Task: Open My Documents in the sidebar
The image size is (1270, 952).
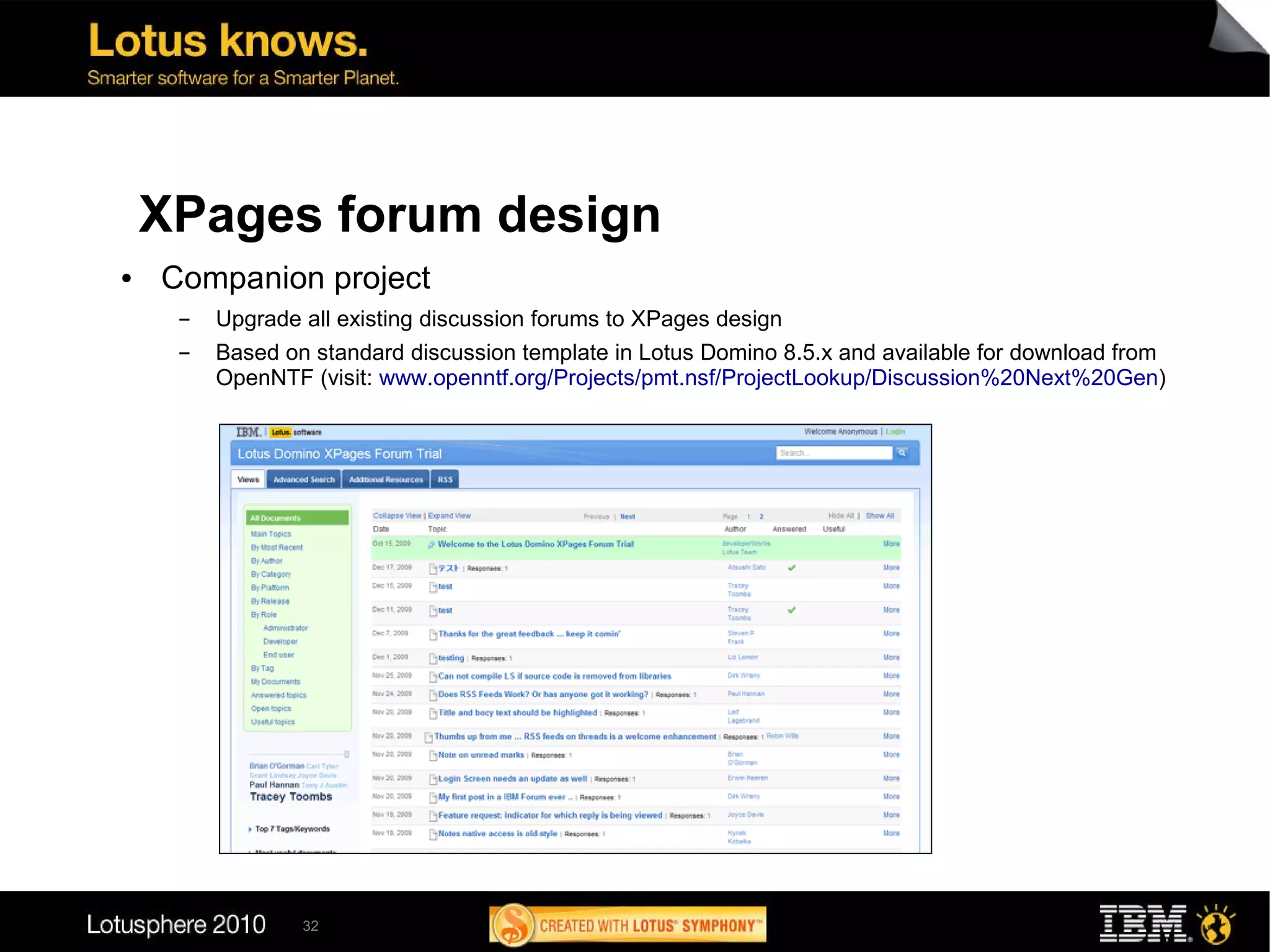Action: click(275, 682)
